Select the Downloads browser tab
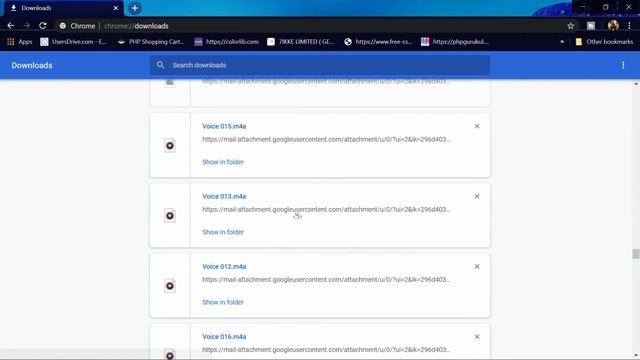This screenshot has width=640, height=360. tap(63, 8)
